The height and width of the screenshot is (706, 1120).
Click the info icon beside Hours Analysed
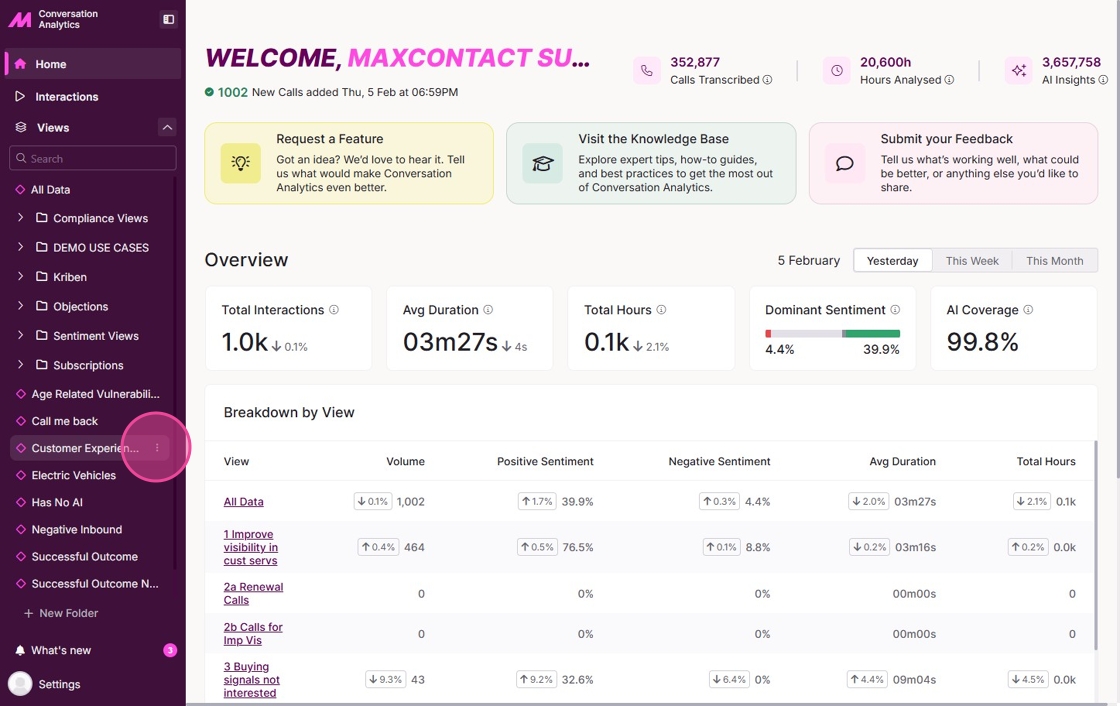tap(949, 80)
